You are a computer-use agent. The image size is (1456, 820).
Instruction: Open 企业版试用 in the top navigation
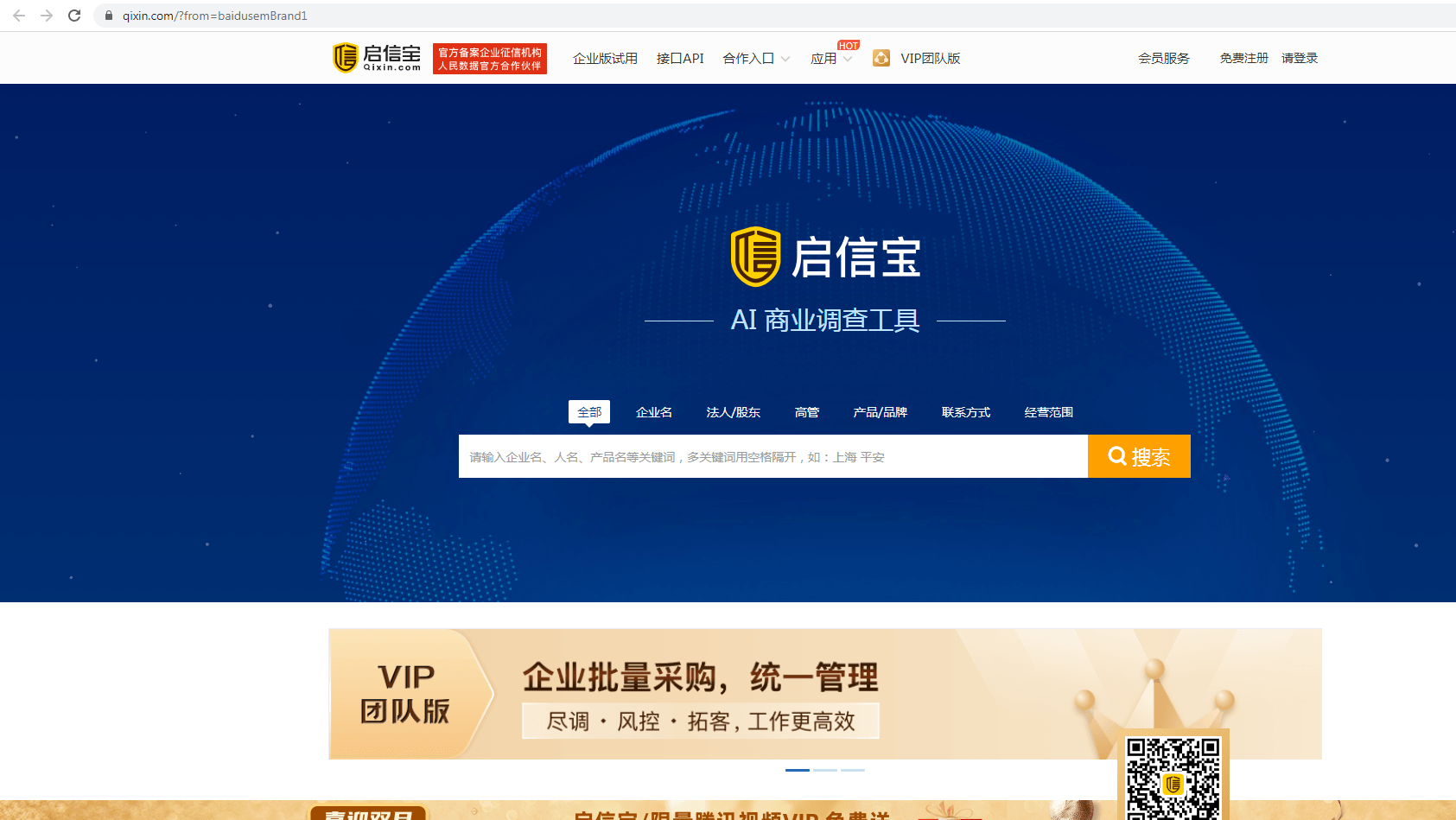605,58
